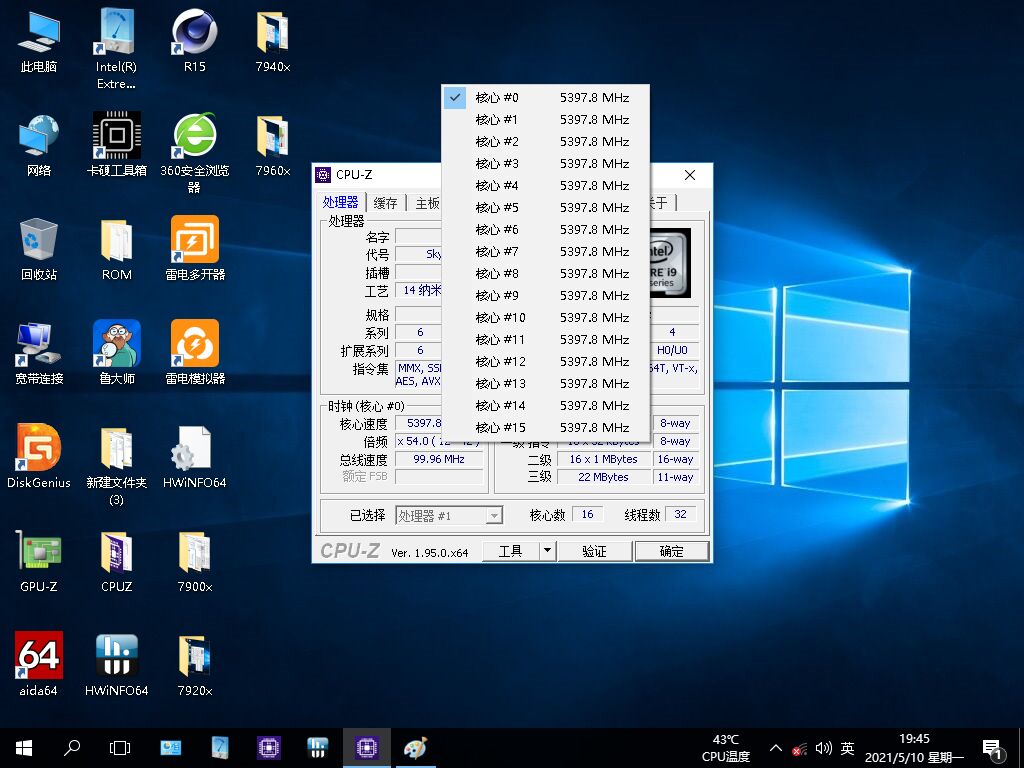Viewport: 1024px width, 768px height.
Task: Open taskbar search magnifier
Action: 72,748
